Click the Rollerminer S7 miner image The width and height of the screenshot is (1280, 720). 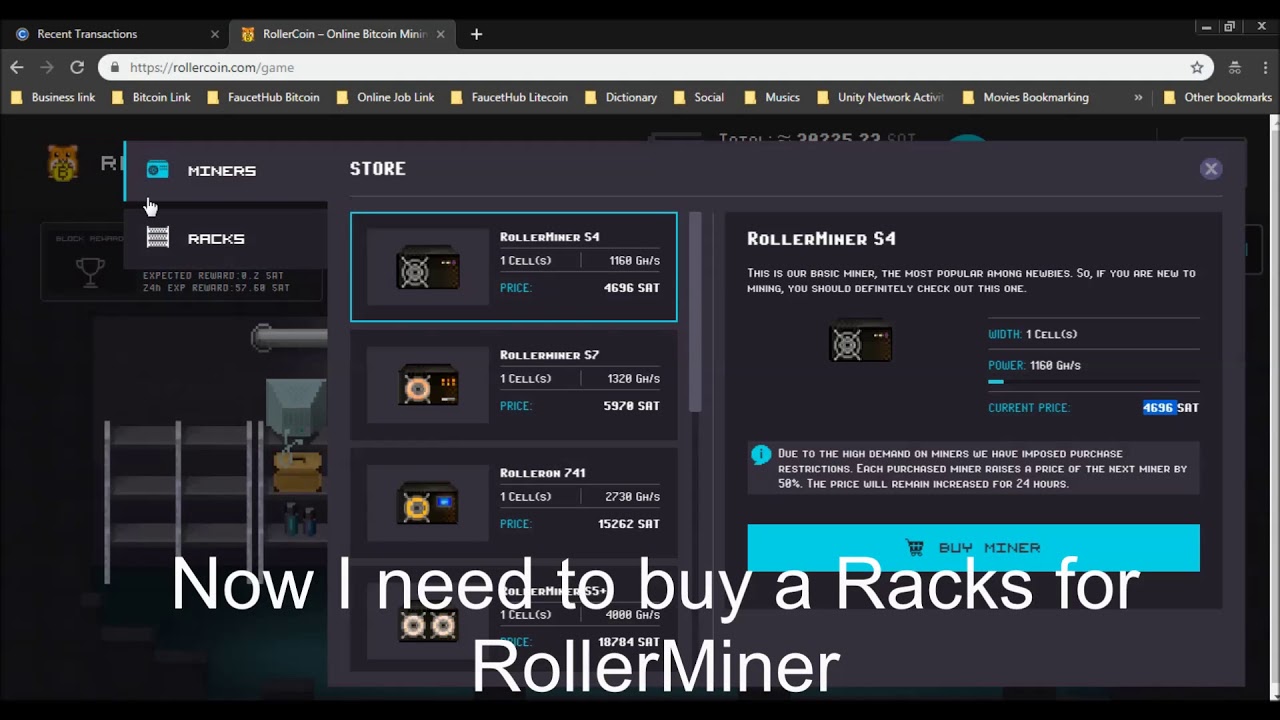pyautogui.click(x=428, y=386)
